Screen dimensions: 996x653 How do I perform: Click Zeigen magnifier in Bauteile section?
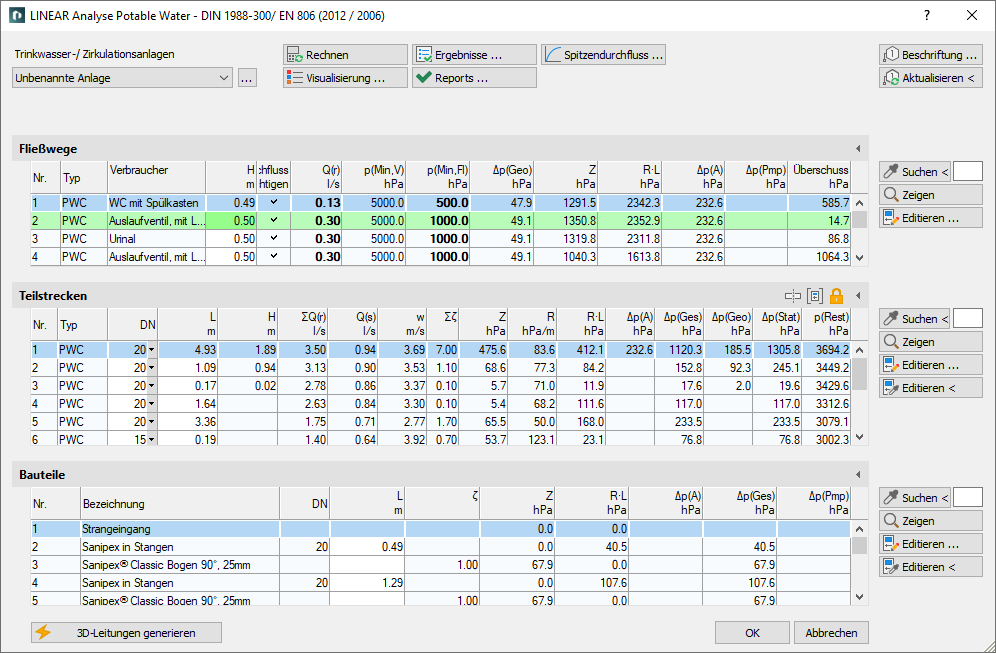click(x=931, y=521)
